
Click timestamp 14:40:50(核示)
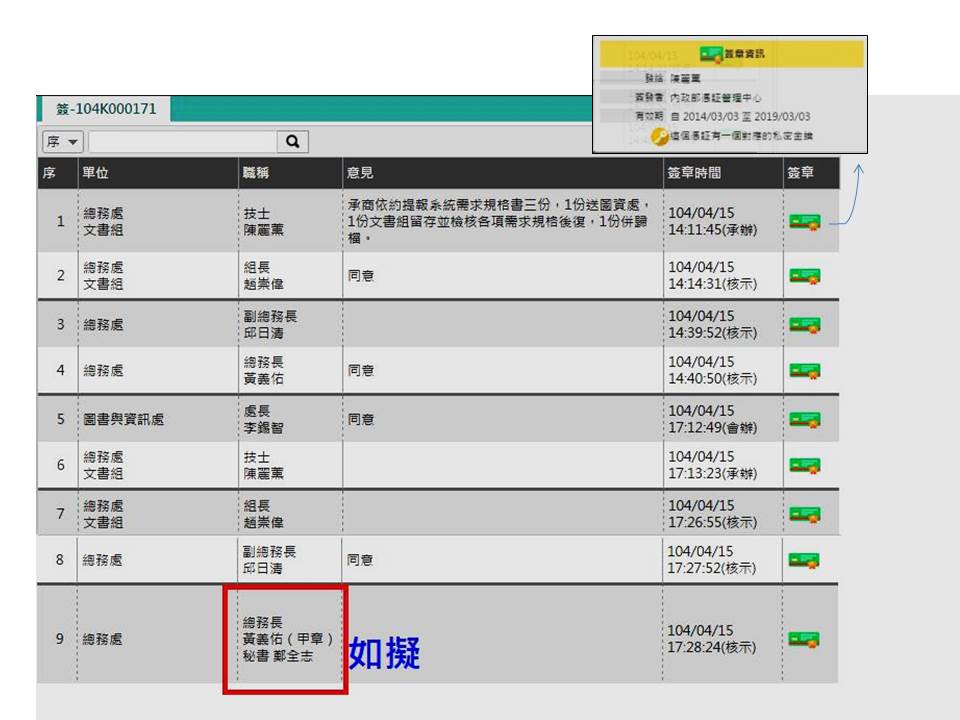pyautogui.click(x=713, y=379)
